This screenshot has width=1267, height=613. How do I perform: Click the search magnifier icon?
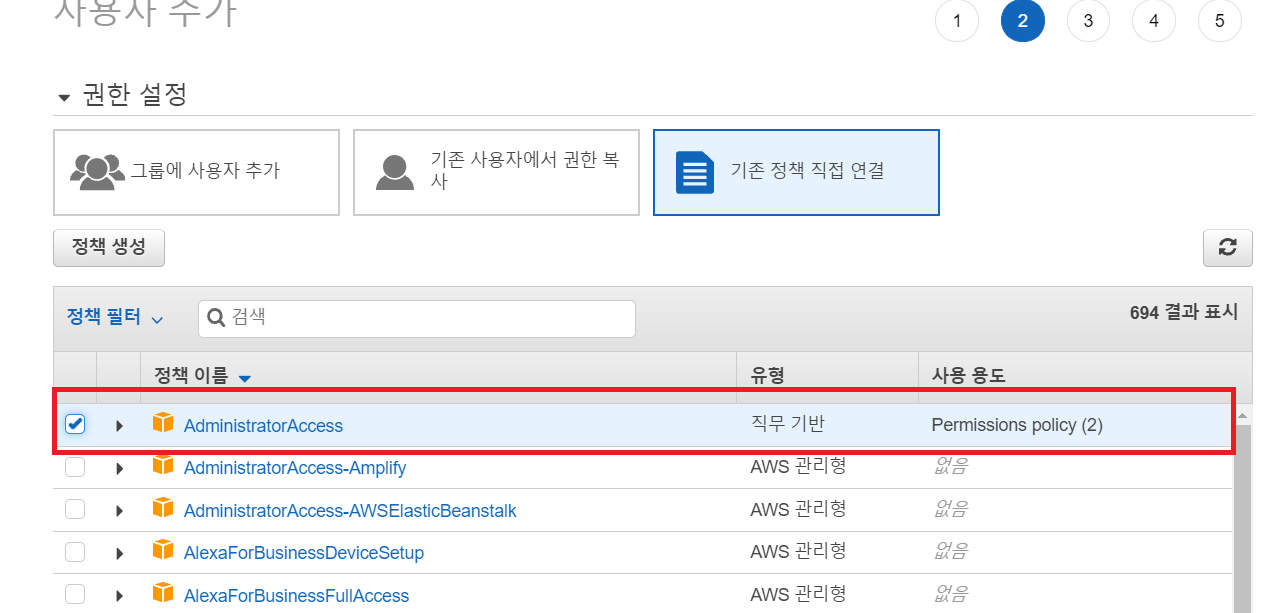tap(216, 318)
